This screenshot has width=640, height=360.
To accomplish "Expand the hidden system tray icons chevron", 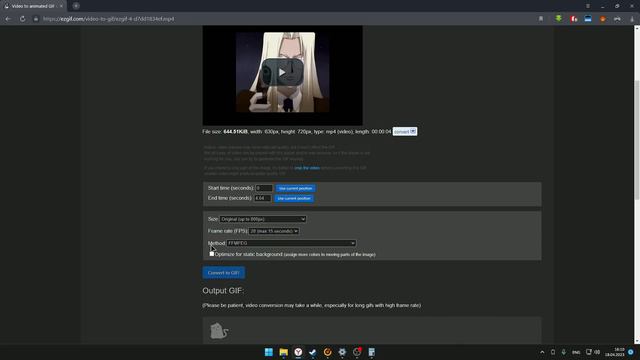I will pyautogui.click(x=542, y=352).
